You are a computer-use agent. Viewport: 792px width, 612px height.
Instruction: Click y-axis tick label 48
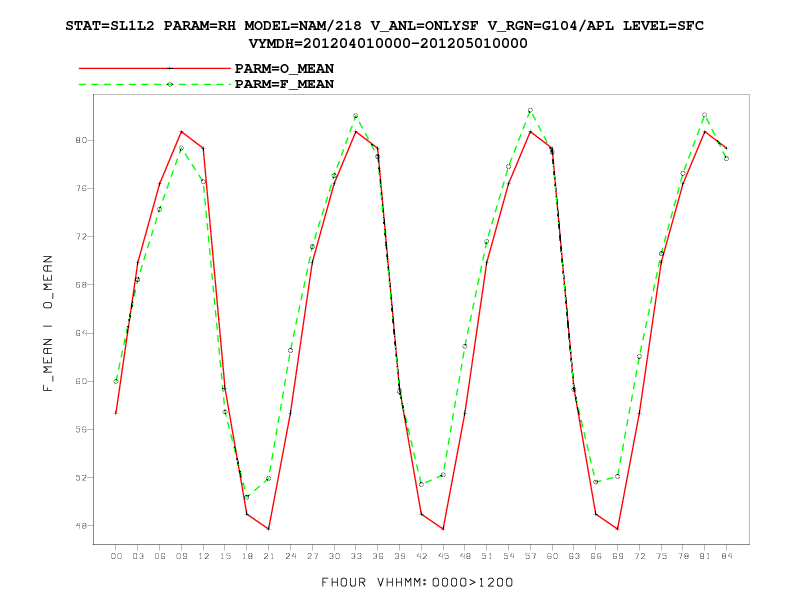tap(81, 526)
